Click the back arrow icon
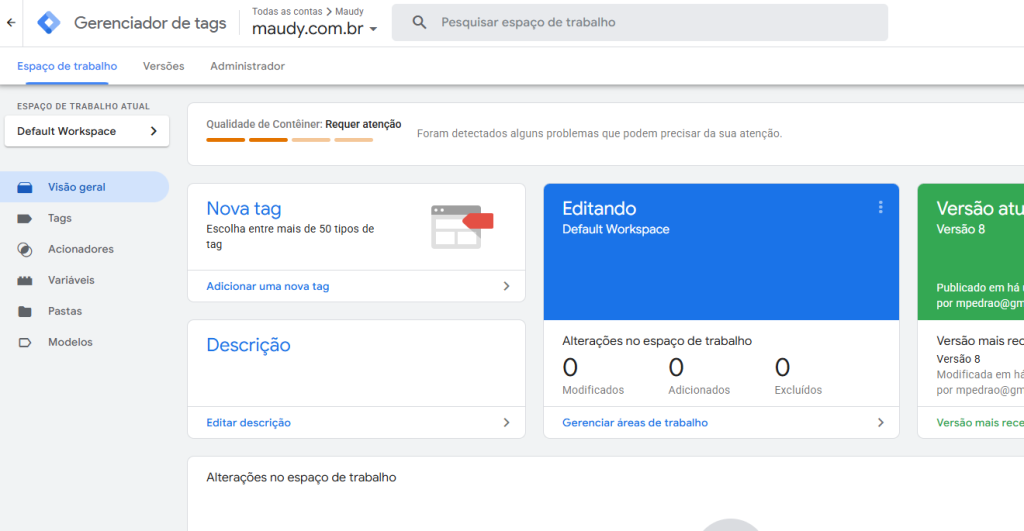 [x=11, y=22]
